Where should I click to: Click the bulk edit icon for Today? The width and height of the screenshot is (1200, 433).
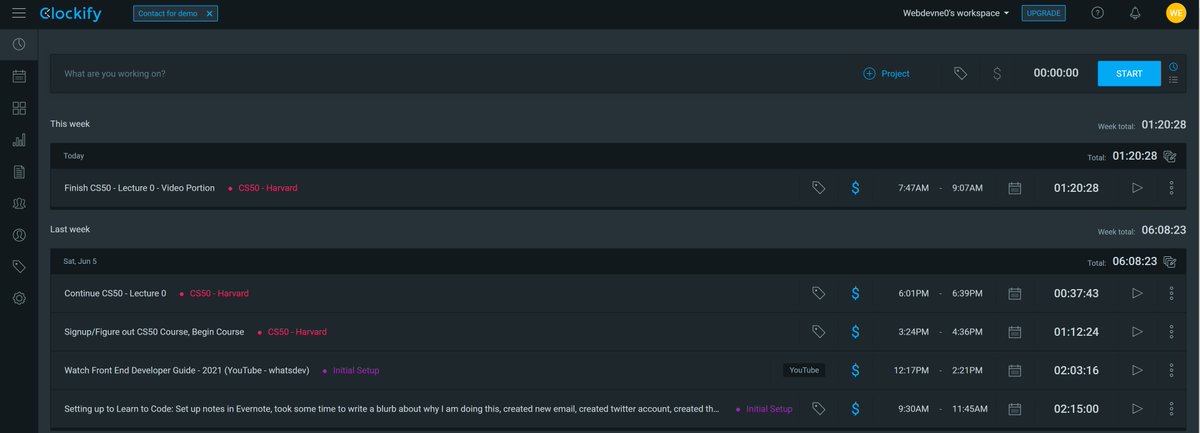click(x=1170, y=156)
